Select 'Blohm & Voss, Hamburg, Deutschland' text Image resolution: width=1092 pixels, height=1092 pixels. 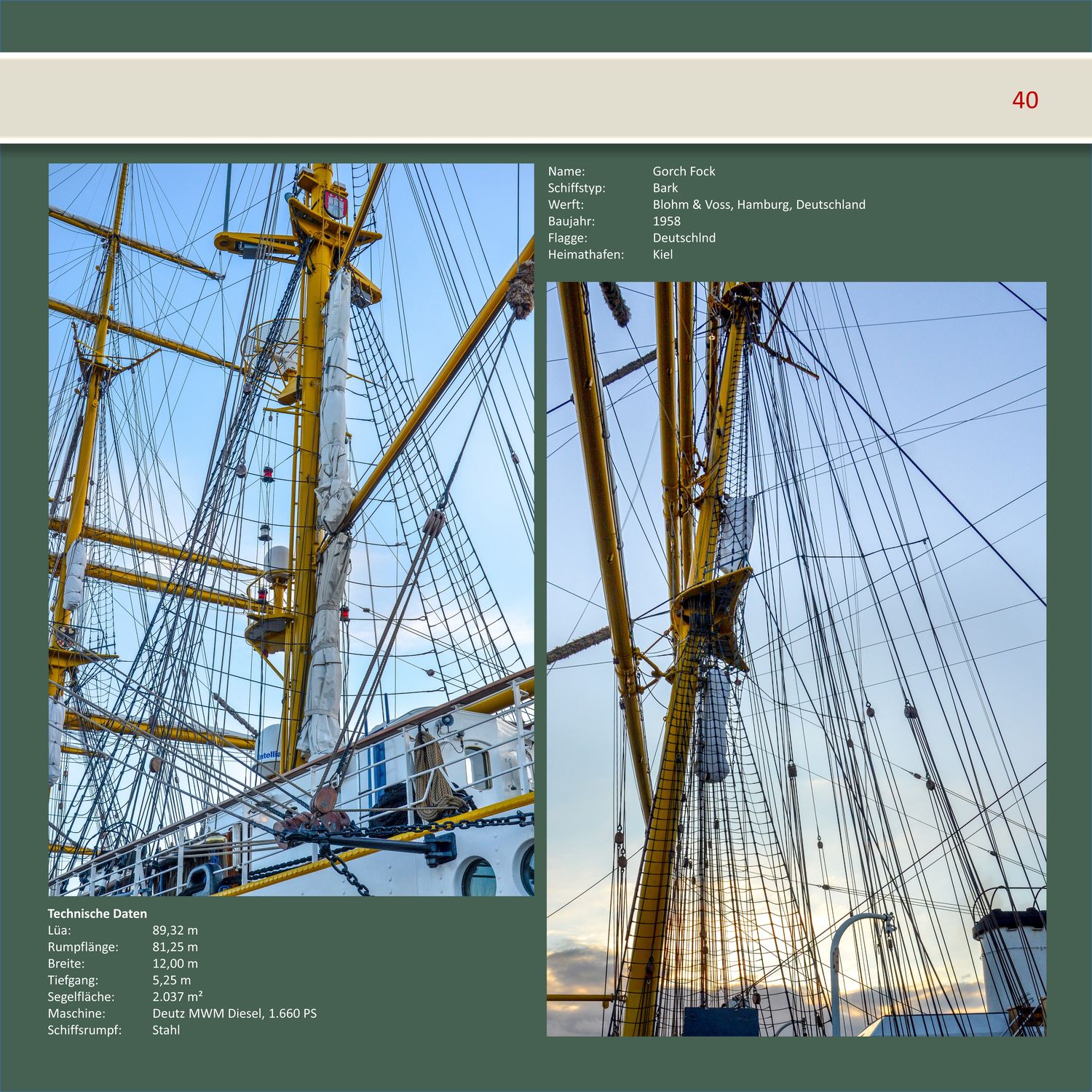[759, 205]
